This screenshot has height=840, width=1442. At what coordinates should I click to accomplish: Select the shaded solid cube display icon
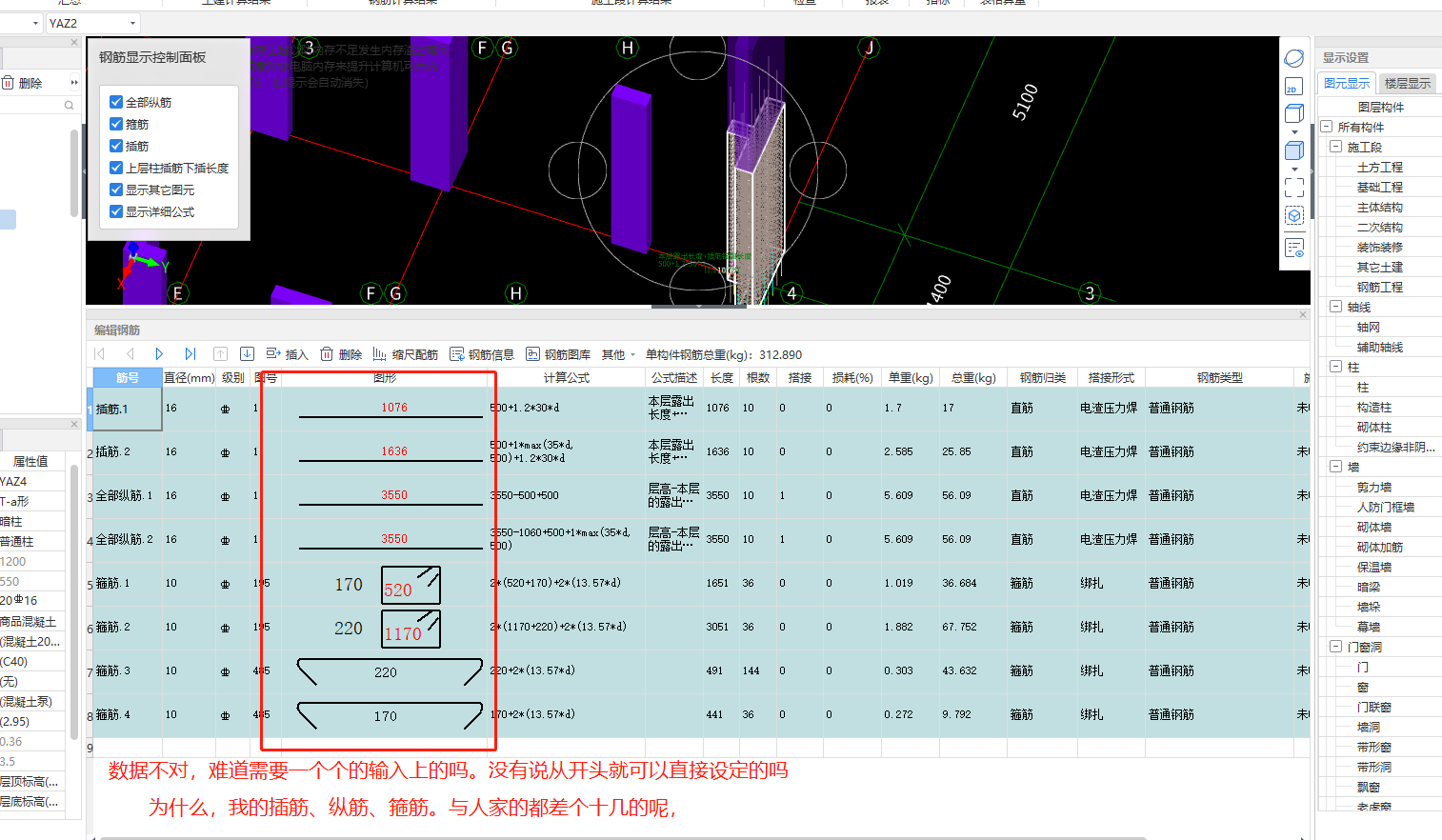coord(1294,150)
